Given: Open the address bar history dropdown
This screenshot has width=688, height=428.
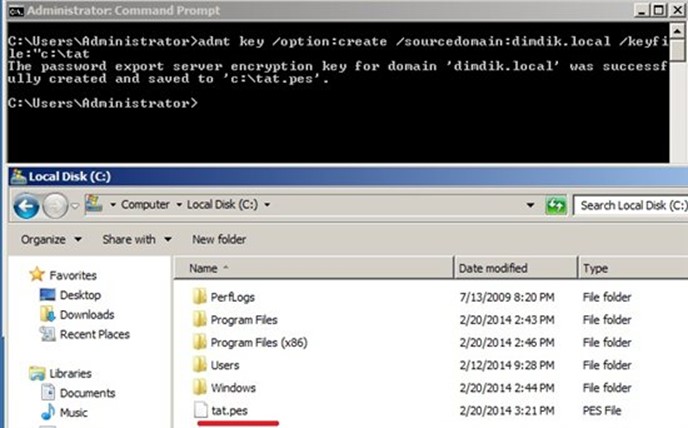Looking at the screenshot, I should click(530, 205).
